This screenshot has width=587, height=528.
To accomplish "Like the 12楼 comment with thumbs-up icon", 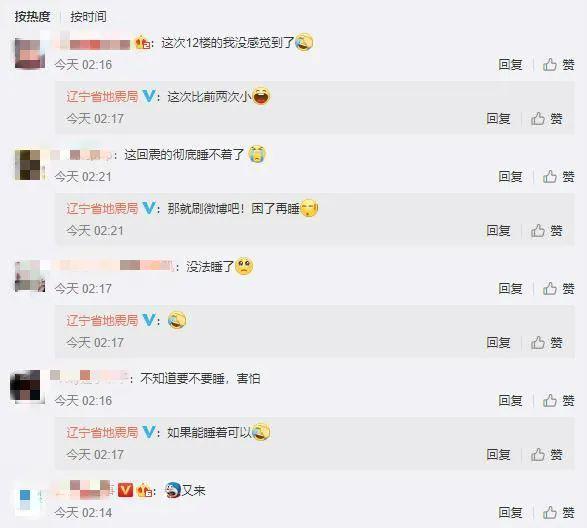I will [559, 65].
